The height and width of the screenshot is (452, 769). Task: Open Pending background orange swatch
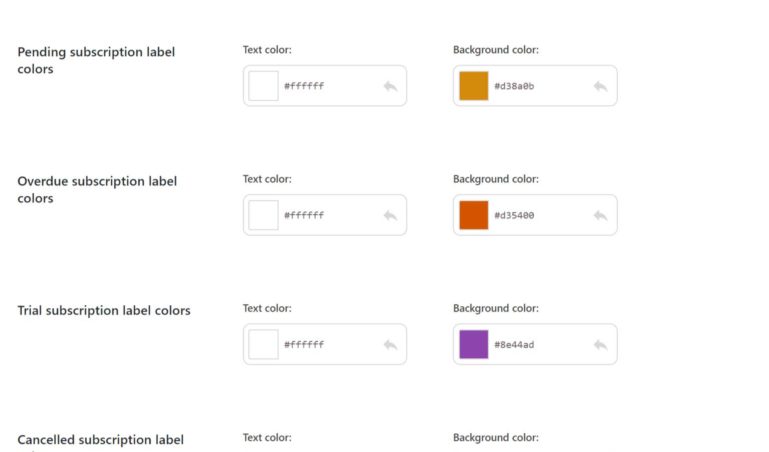pos(473,86)
